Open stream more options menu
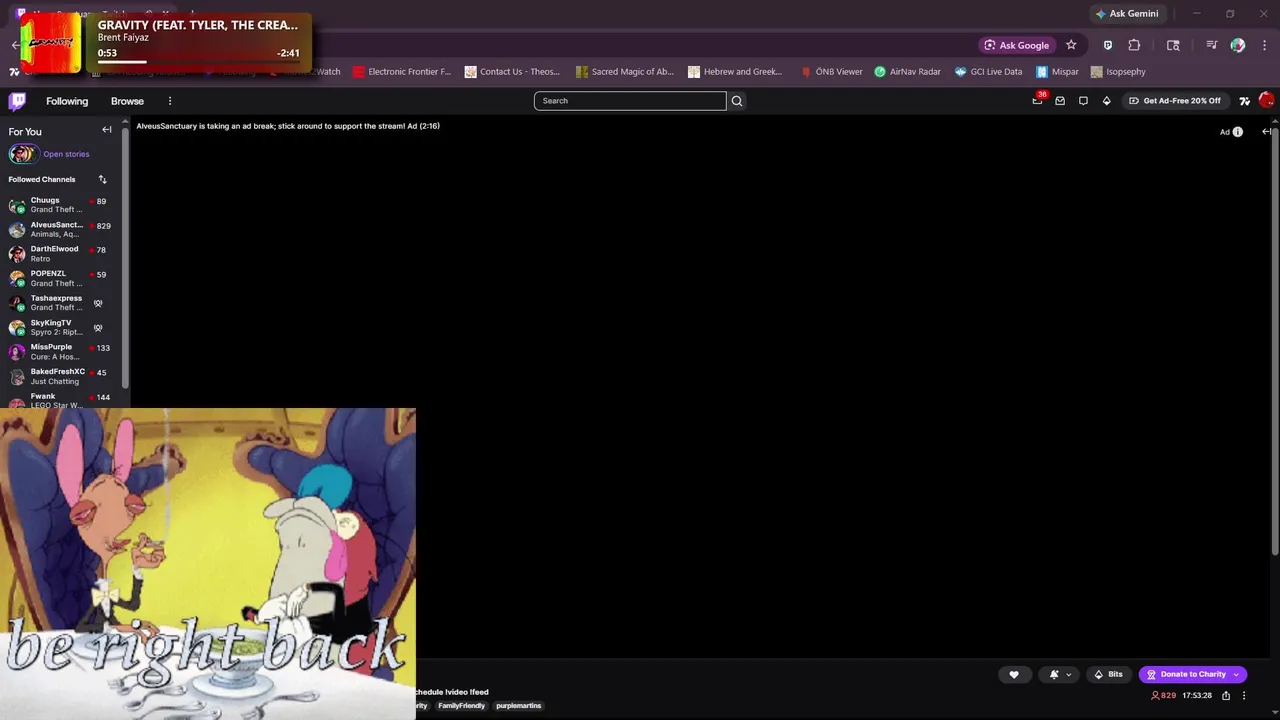This screenshot has width=1280, height=720. click(1244, 696)
